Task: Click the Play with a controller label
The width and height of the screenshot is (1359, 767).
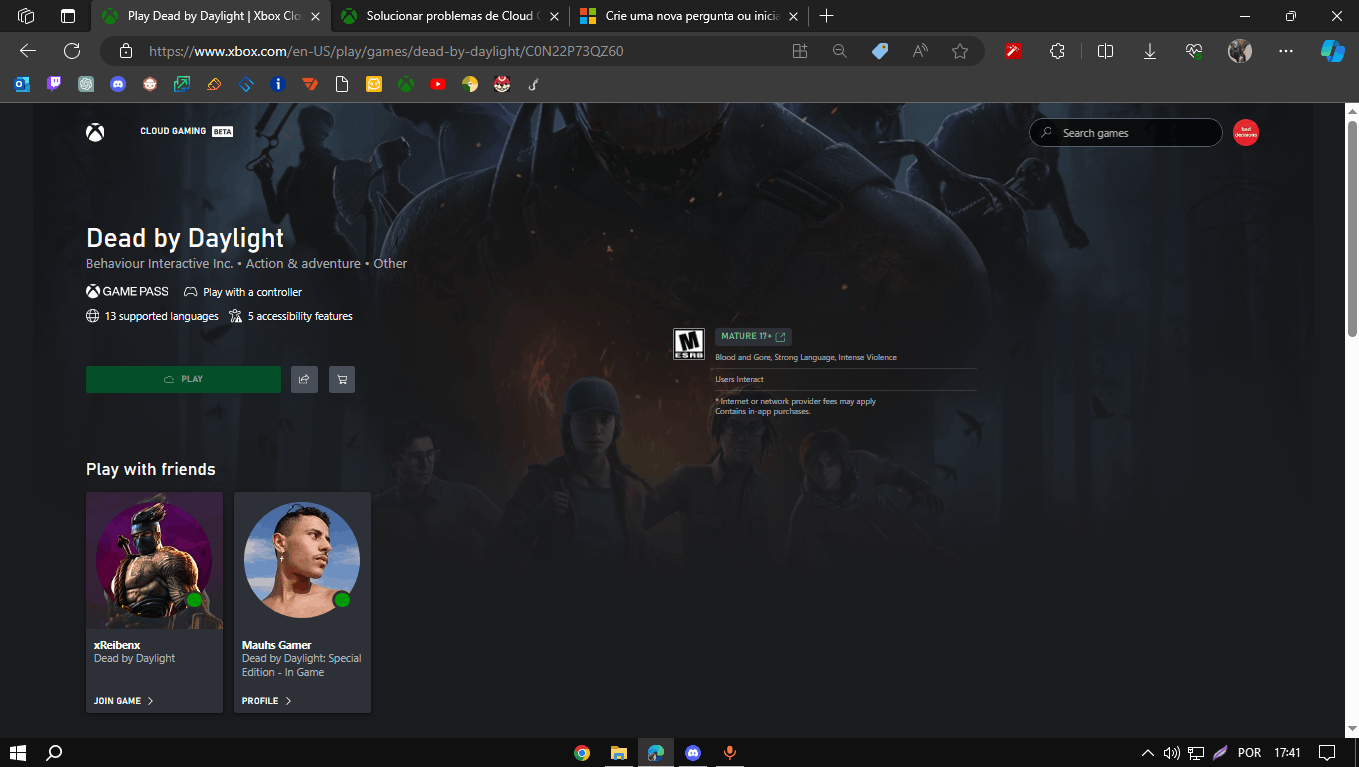Action: coord(243,292)
